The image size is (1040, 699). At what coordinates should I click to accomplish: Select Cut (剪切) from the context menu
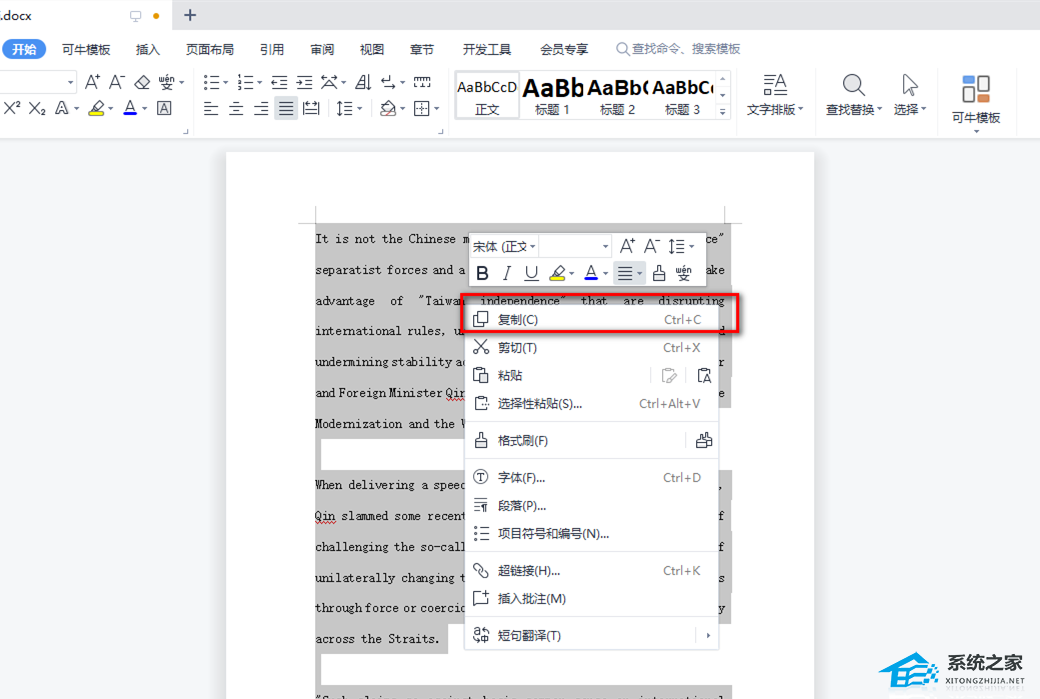coord(517,348)
